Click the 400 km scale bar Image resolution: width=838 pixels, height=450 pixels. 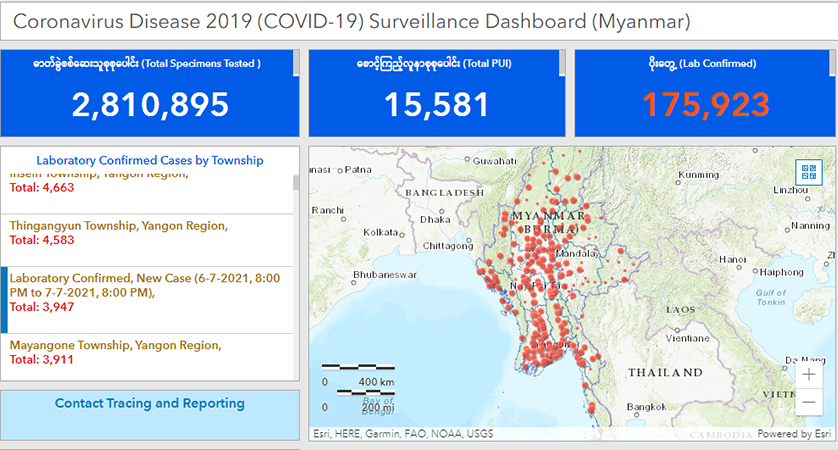click(x=358, y=367)
